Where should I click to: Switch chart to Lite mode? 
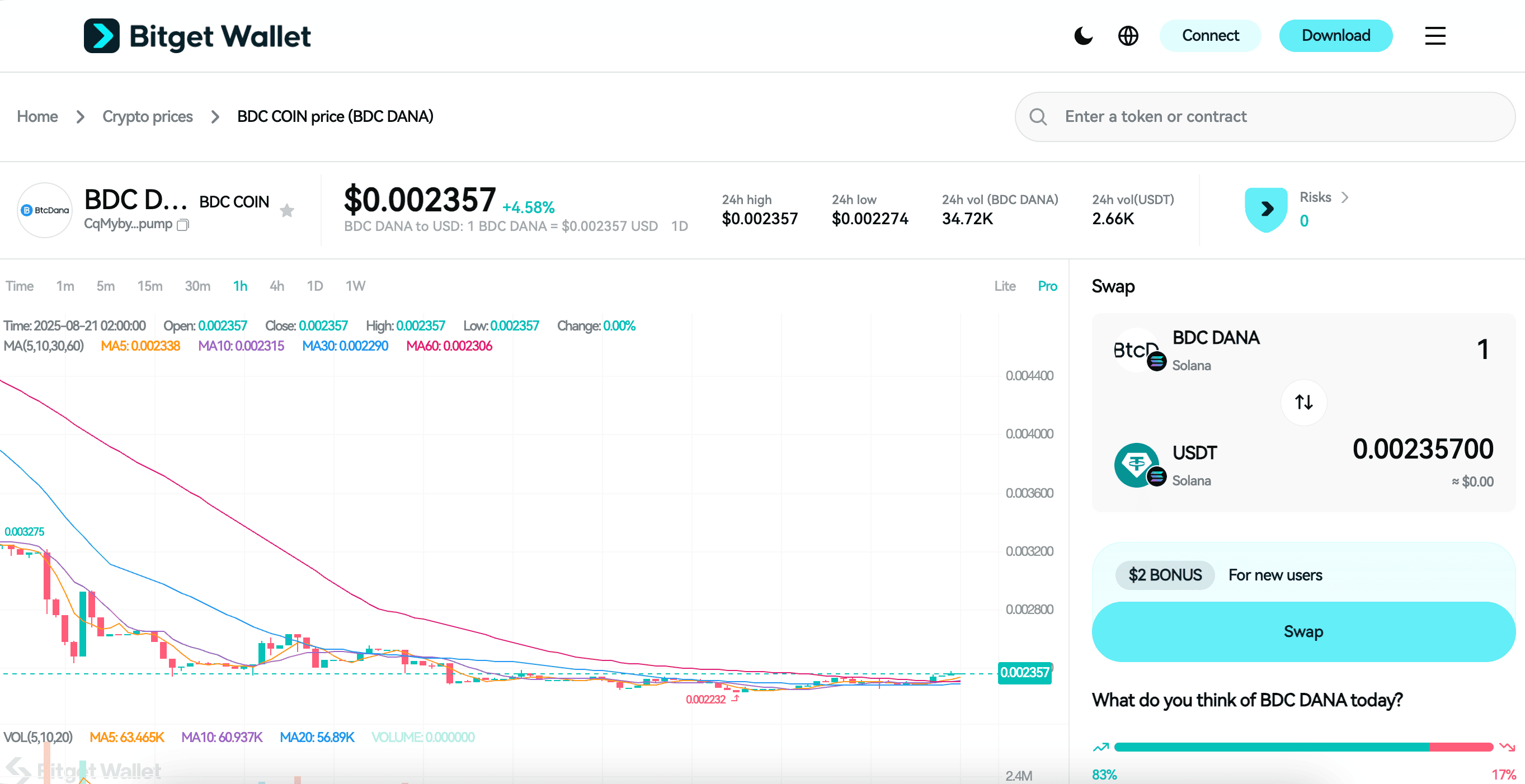click(x=1005, y=286)
